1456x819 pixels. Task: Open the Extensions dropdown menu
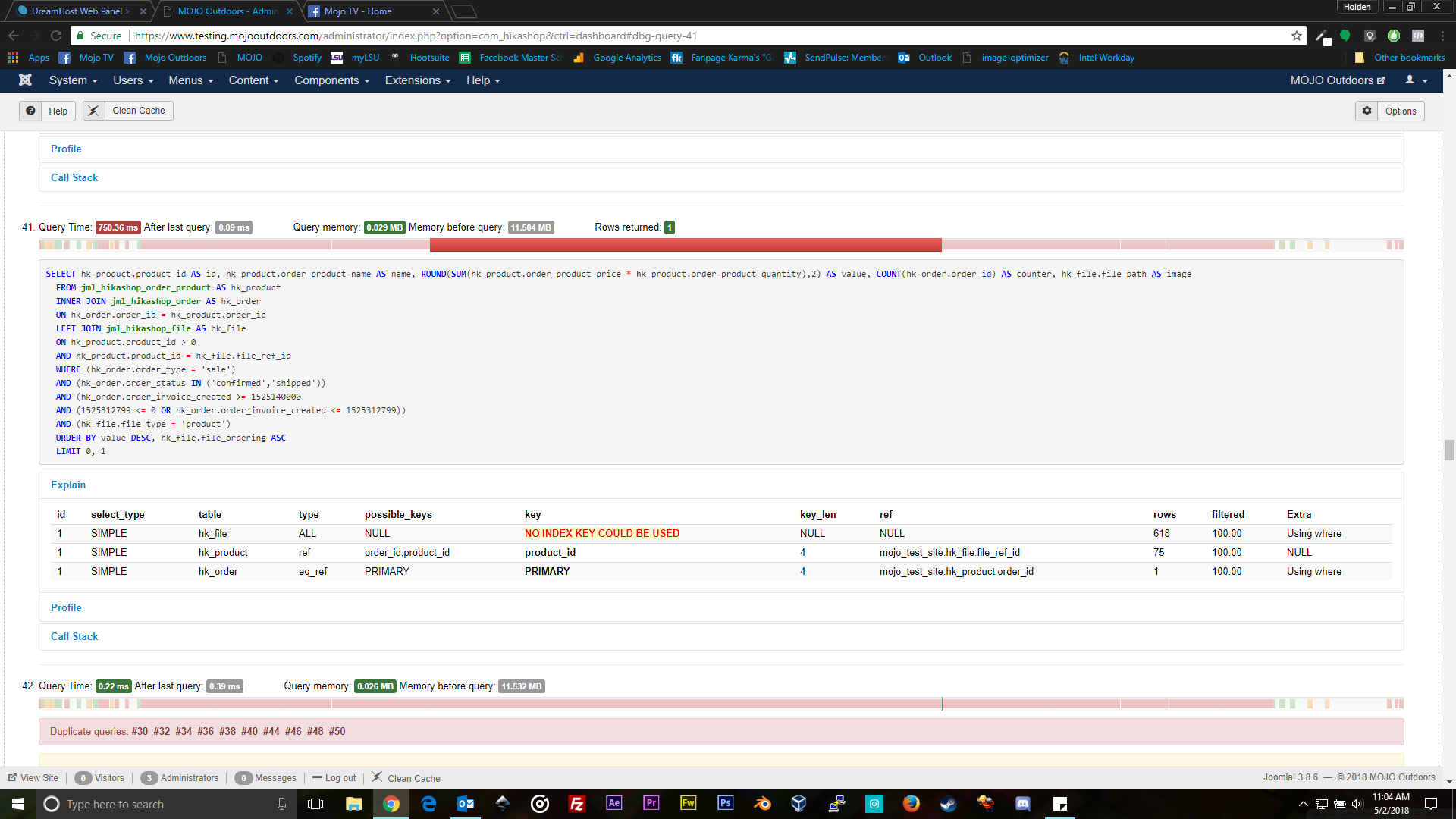[417, 80]
